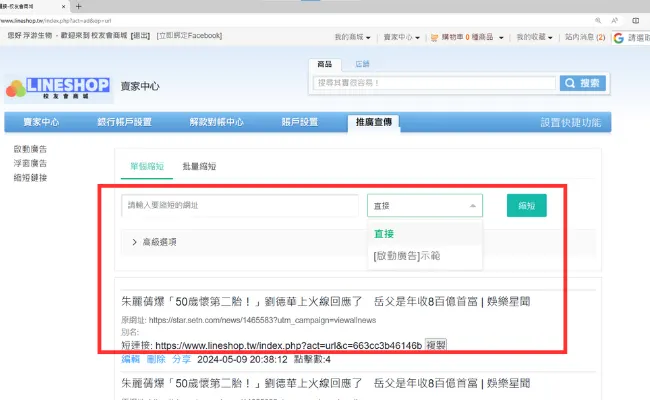Select 直接 option in dropdown list
Image resolution: width=650 pixels, height=400 pixels.
coord(425,234)
